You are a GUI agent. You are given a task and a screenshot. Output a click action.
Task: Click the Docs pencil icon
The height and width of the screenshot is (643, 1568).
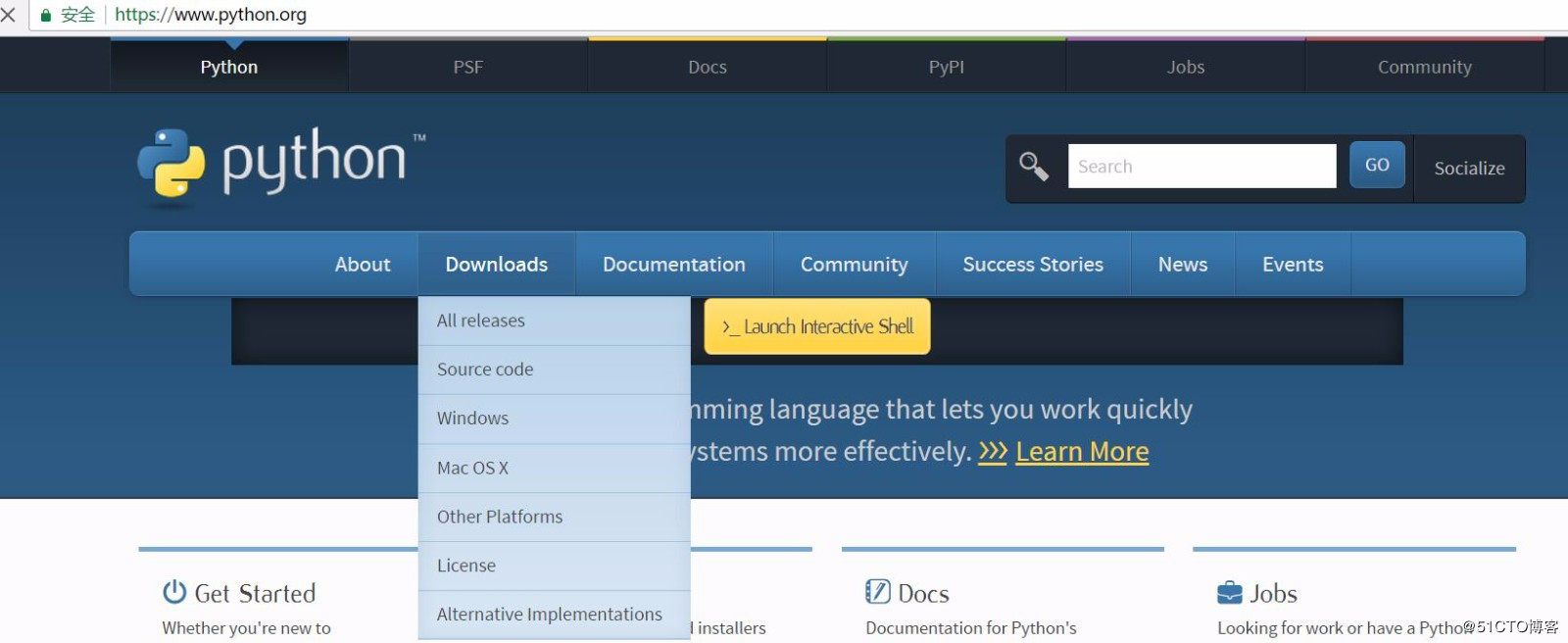(878, 592)
